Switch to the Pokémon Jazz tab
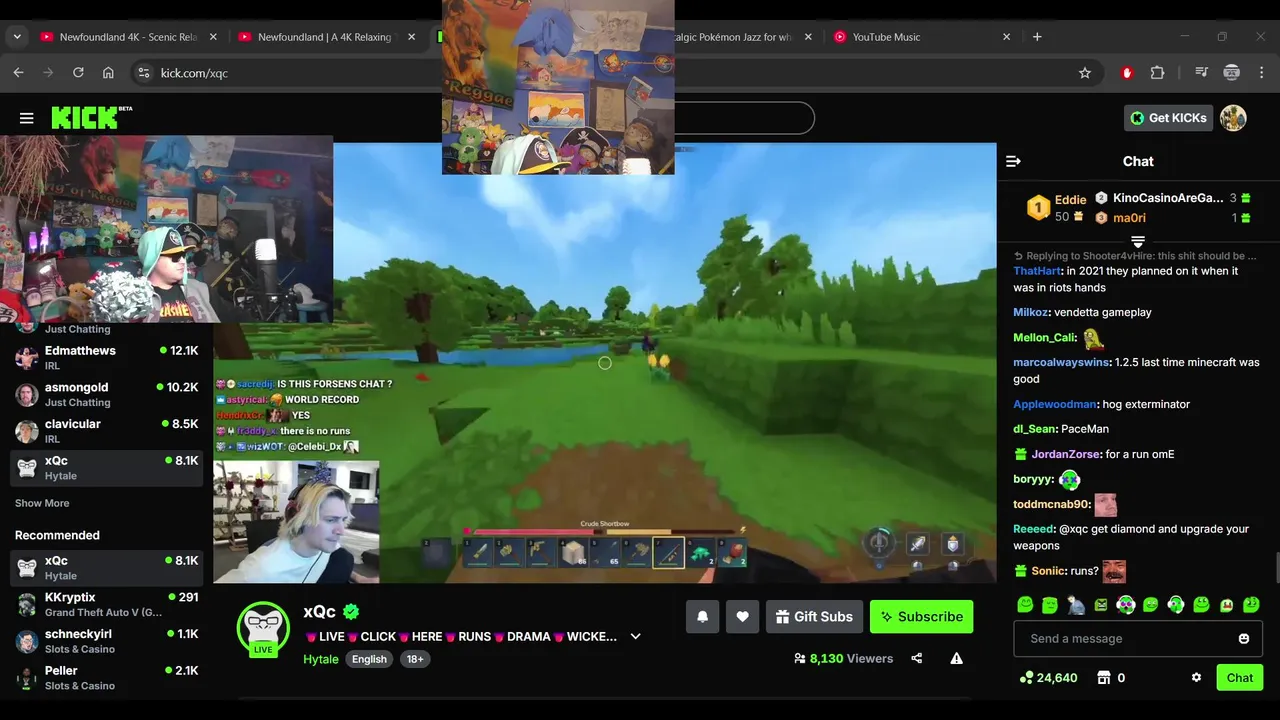 [x=733, y=37]
